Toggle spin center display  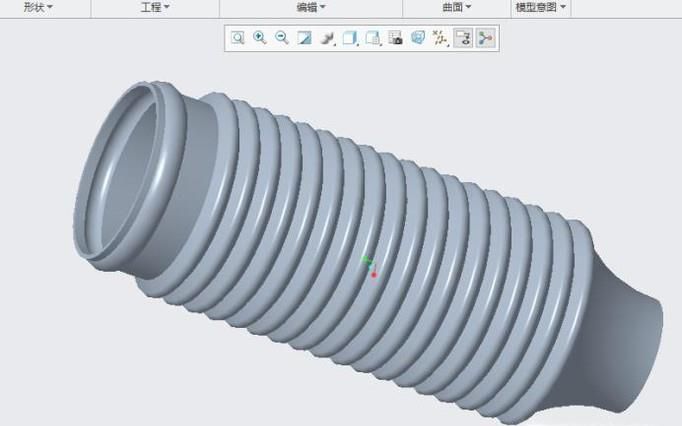point(485,38)
